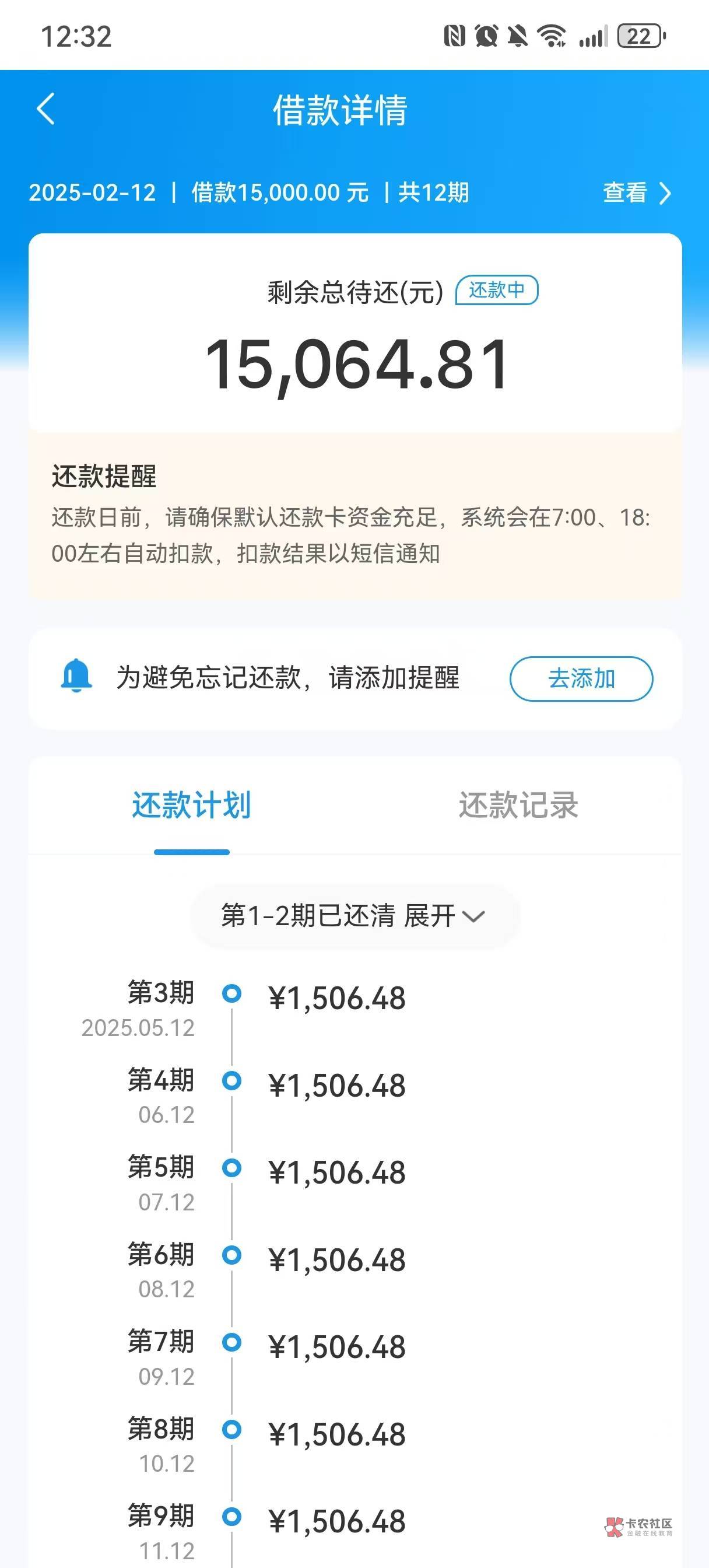
Task: Tap the remaining balance 15,064.81
Action: 357,365
